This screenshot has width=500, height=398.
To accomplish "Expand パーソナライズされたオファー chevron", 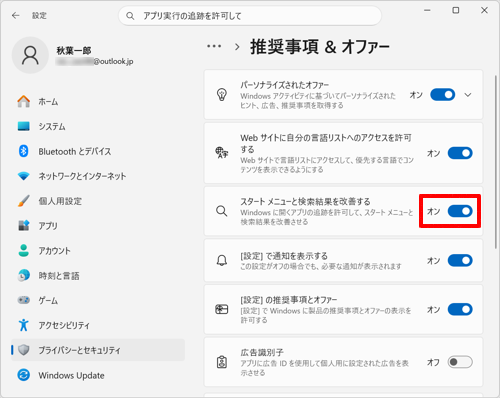I will click(x=468, y=95).
